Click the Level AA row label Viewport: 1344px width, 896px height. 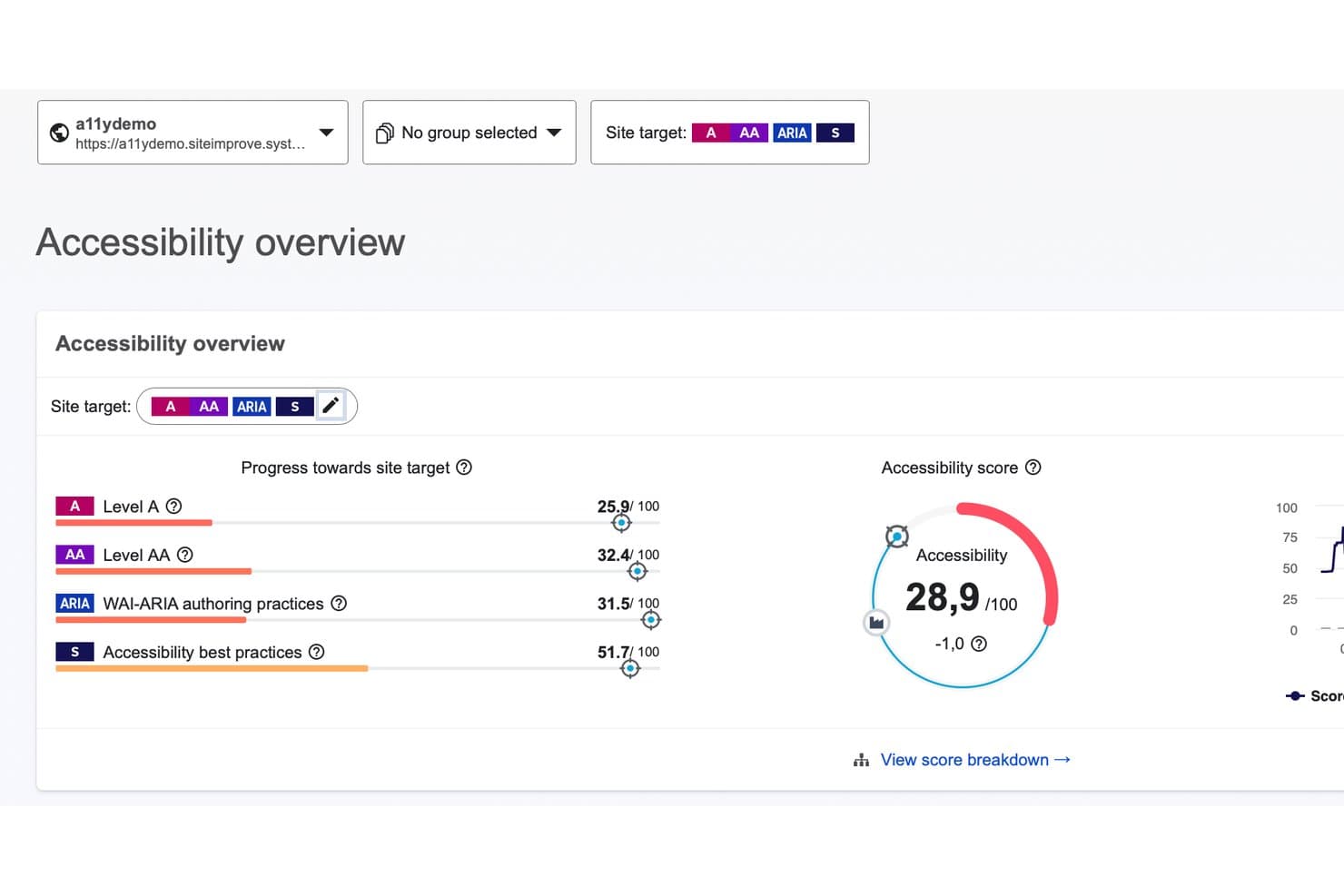[136, 555]
